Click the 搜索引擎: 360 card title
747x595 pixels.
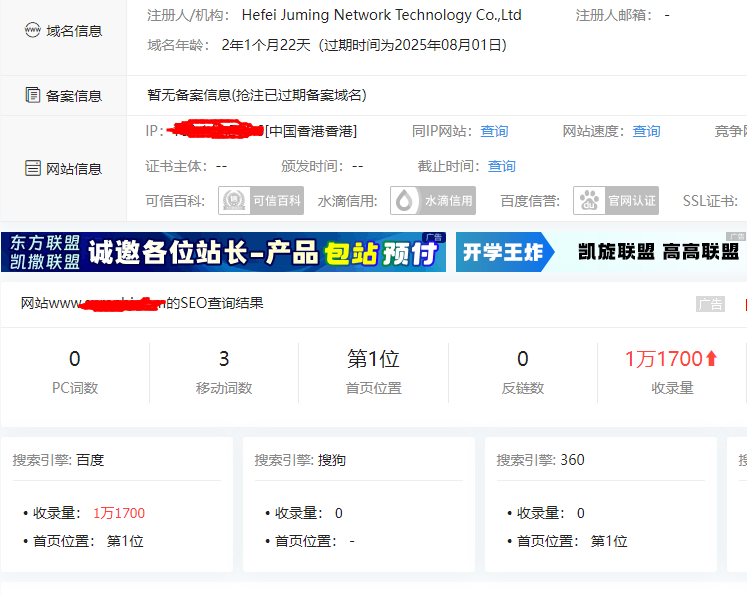click(x=540, y=460)
